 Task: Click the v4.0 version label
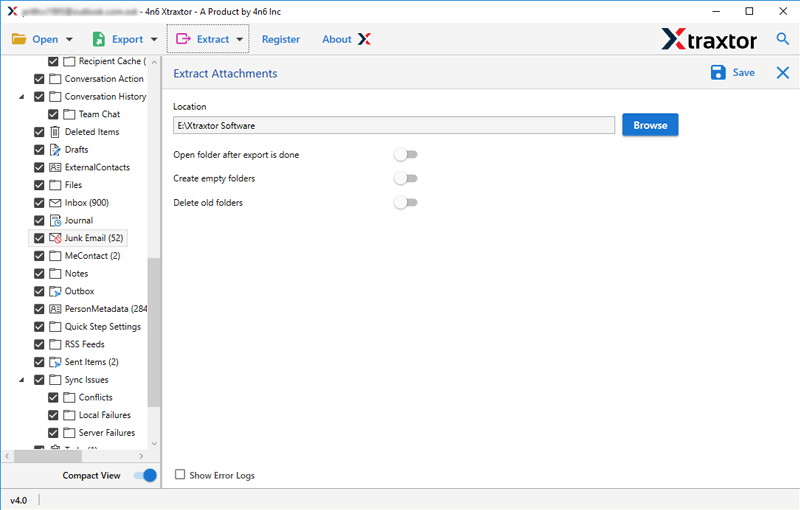(19, 500)
